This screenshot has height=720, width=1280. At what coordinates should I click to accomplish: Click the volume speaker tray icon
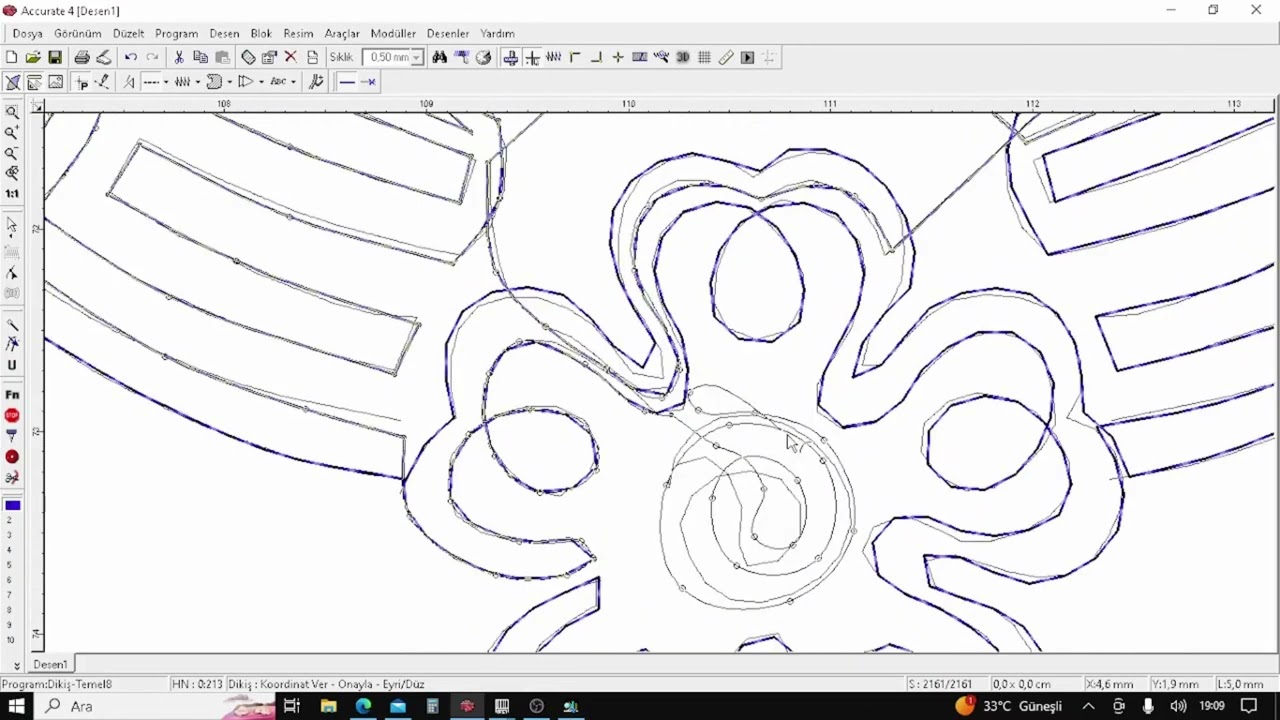[x=1179, y=706]
